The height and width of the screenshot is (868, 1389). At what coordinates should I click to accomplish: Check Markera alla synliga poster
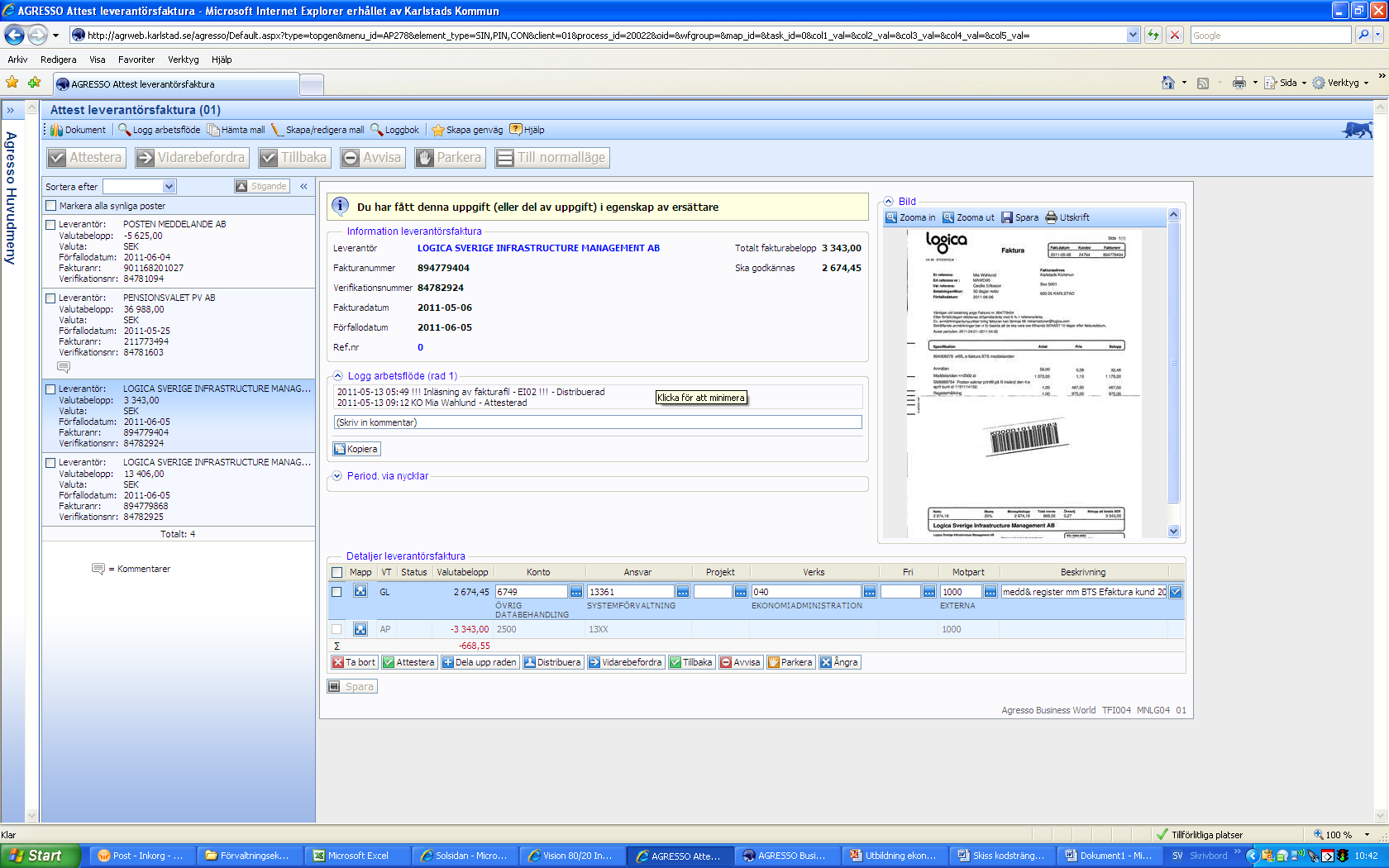[51, 206]
